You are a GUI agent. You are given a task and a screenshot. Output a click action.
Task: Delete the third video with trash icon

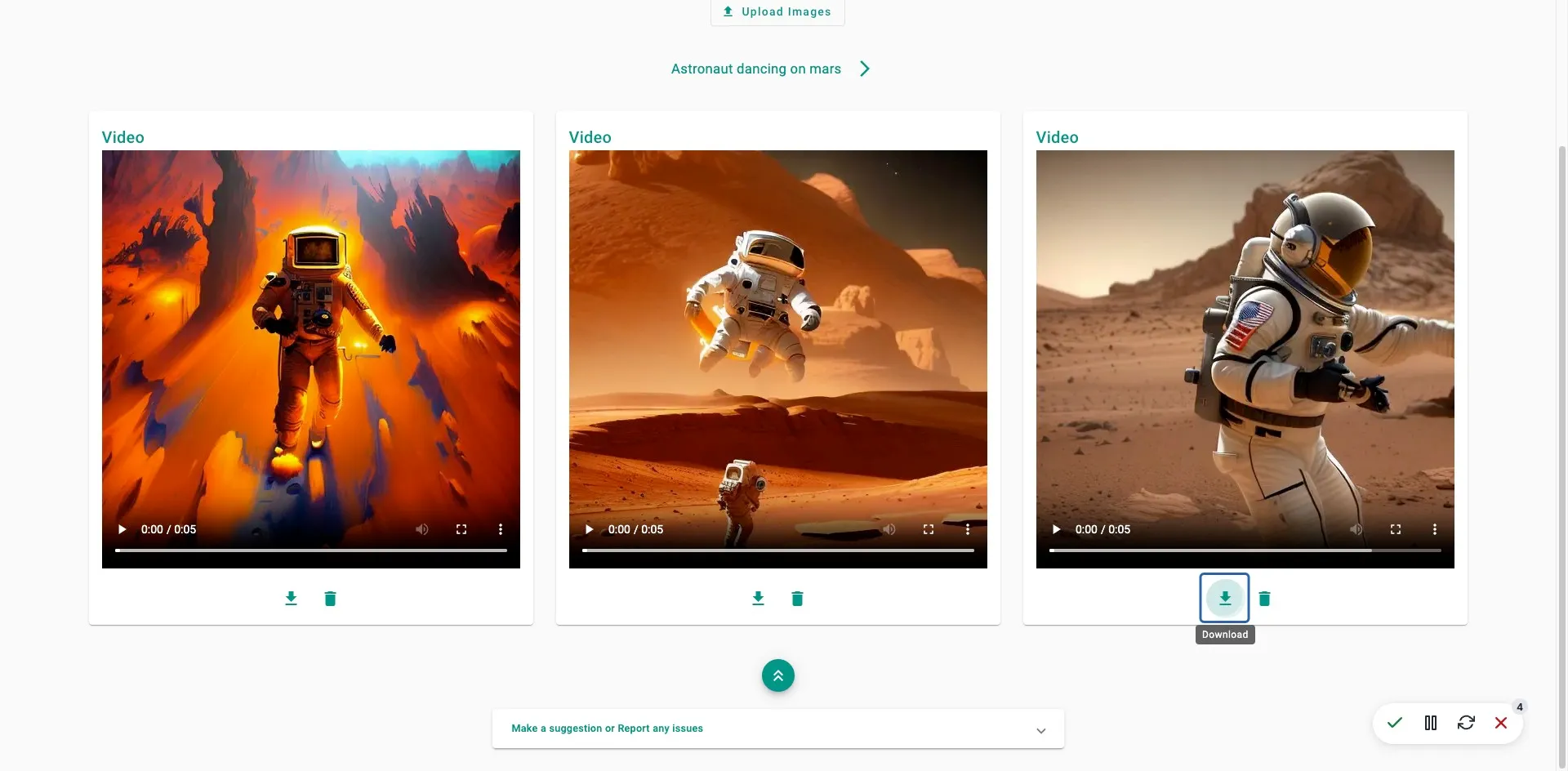(x=1264, y=599)
